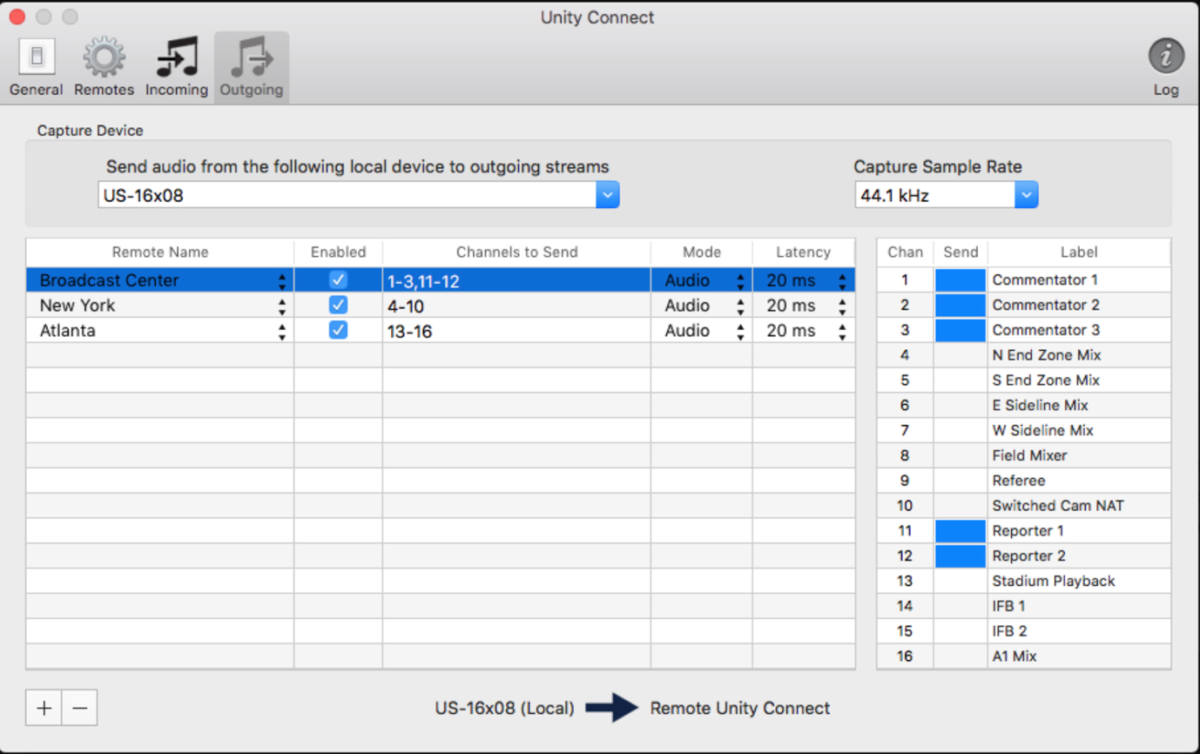Click the Label column header

click(1079, 252)
